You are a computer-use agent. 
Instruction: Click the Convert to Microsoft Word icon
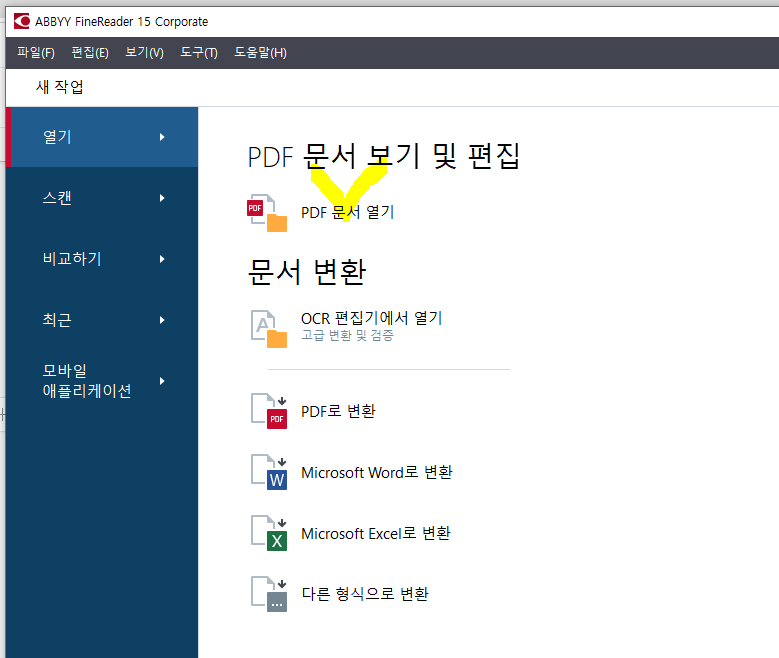[x=269, y=472]
